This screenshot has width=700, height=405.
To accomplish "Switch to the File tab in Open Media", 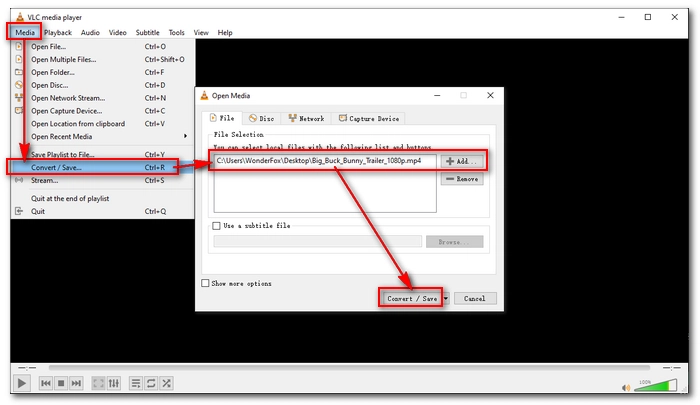I will (222, 118).
